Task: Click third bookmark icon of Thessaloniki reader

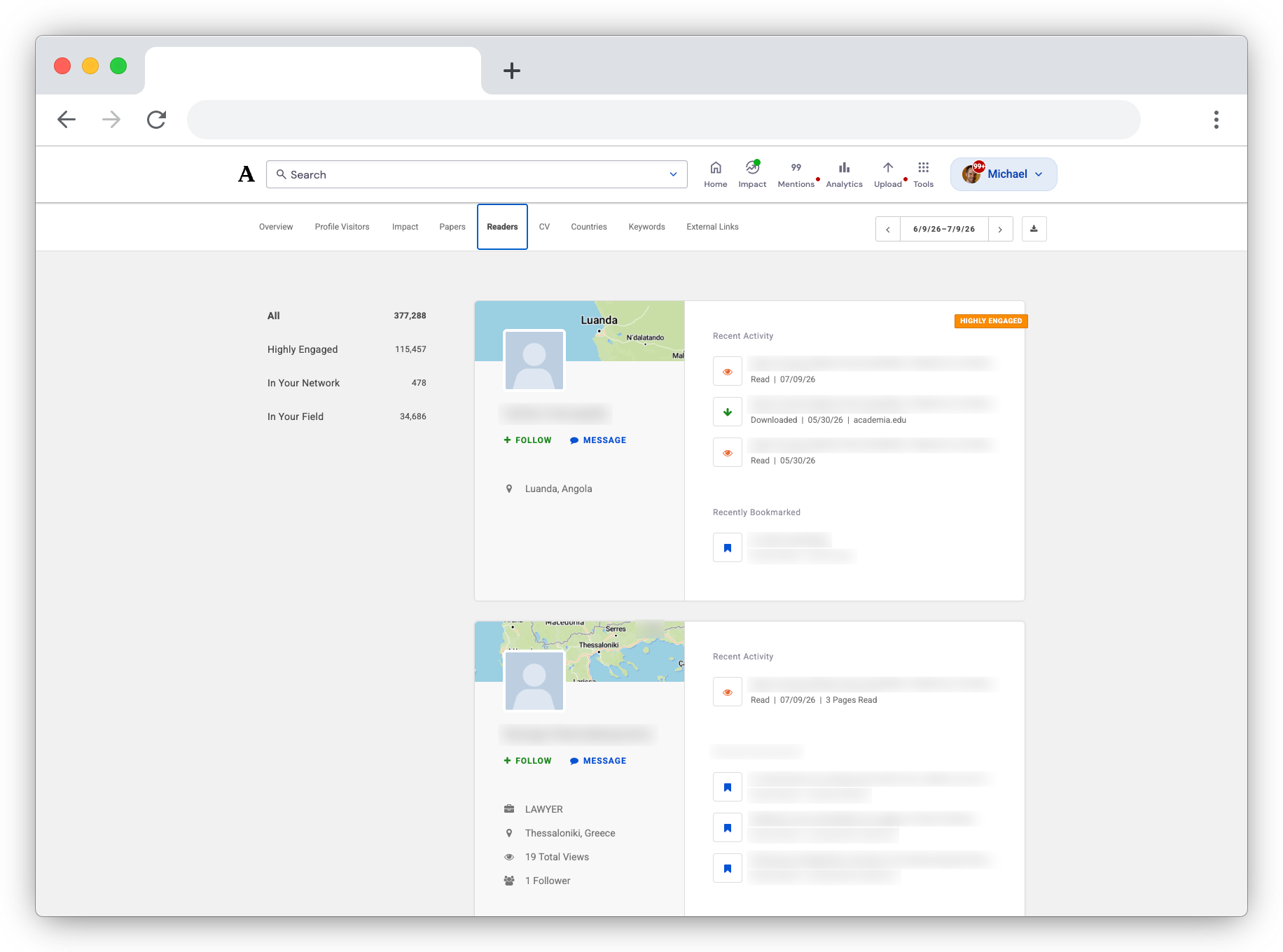Action: (x=728, y=868)
